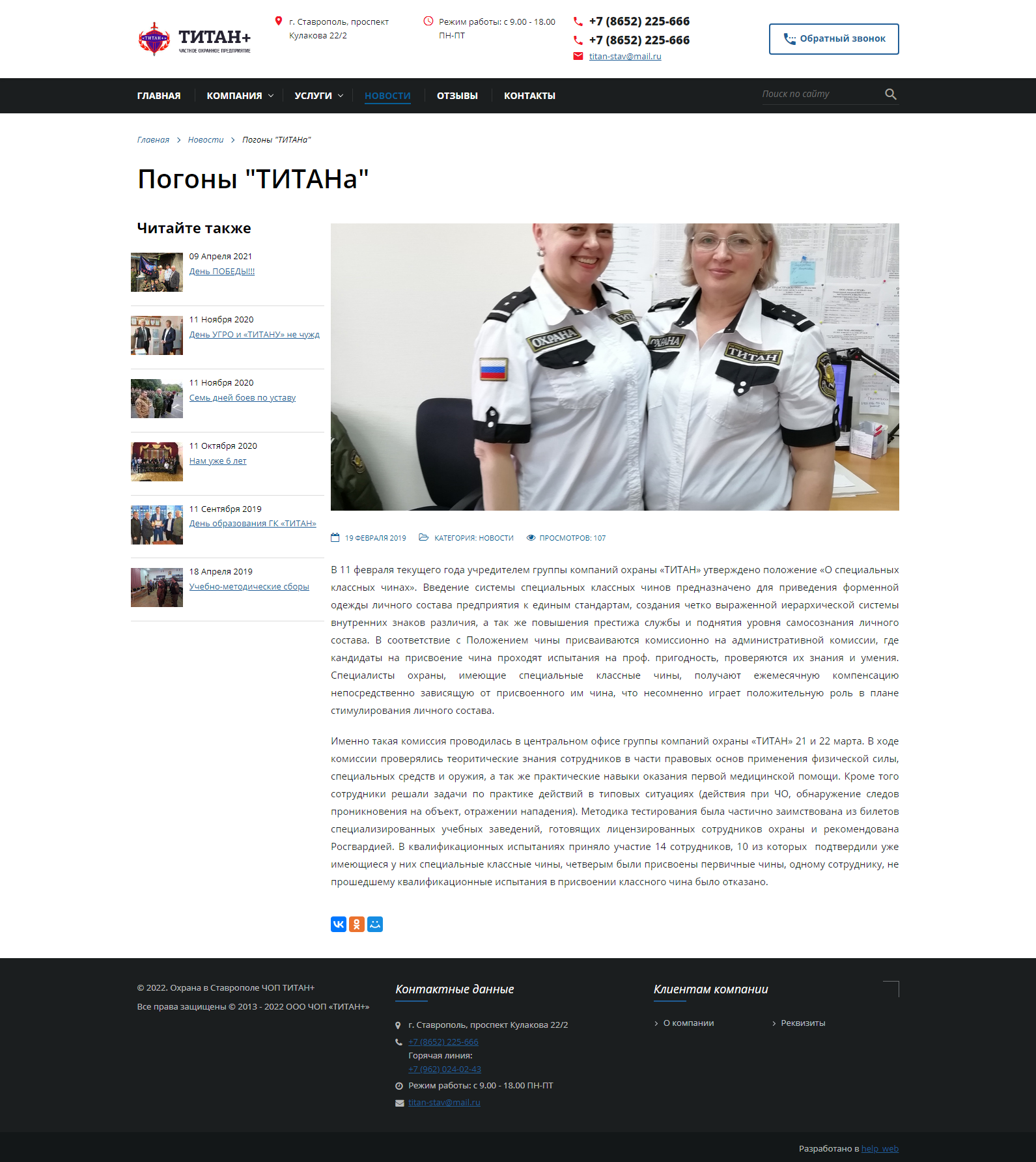Go to the Новости breadcrumb
The image size is (1036, 1162).
pos(206,140)
